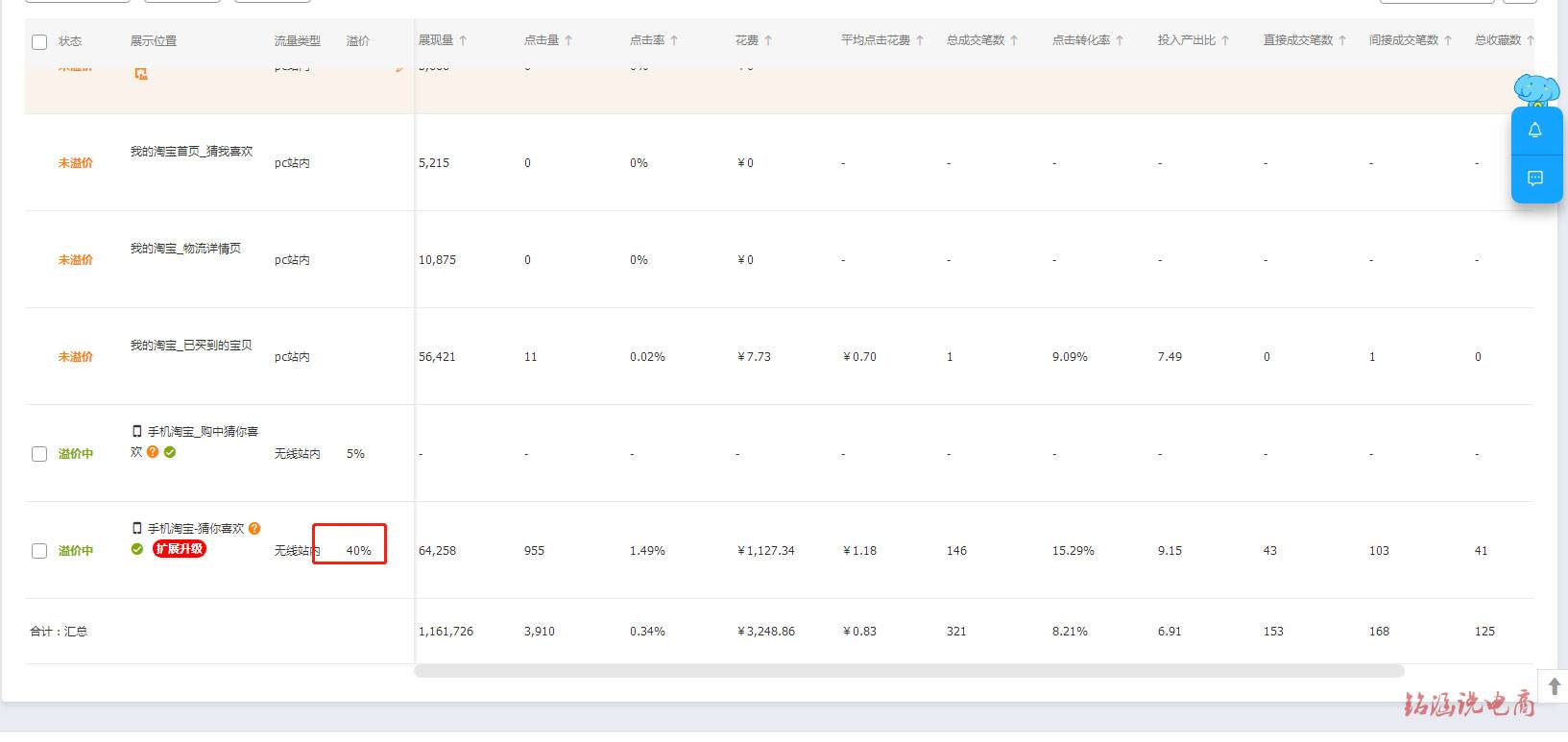Click 合计：汇总 summary label
The height and width of the screenshot is (742, 1568).
tap(59, 632)
